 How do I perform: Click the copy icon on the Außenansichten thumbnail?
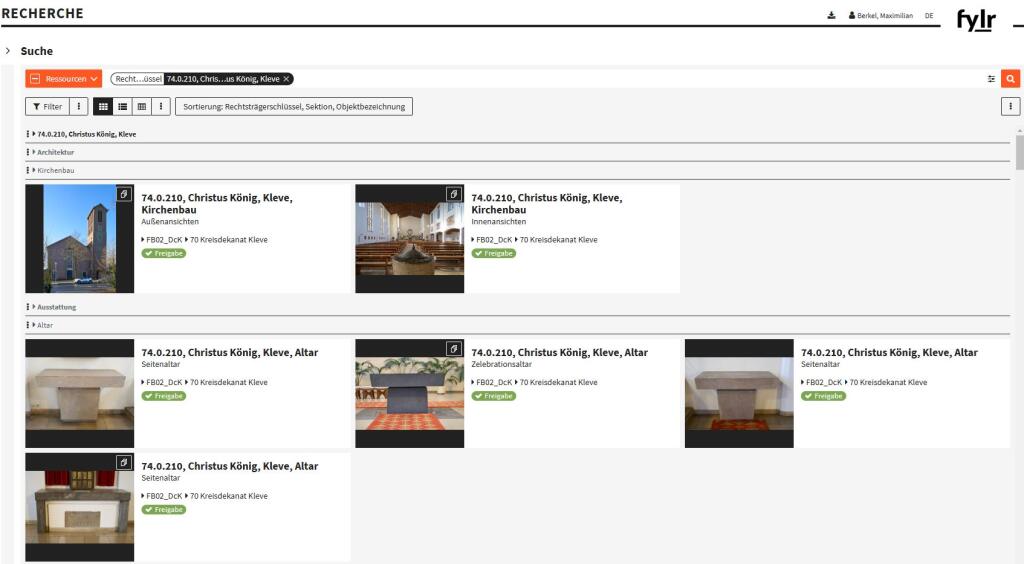pyautogui.click(x=123, y=193)
